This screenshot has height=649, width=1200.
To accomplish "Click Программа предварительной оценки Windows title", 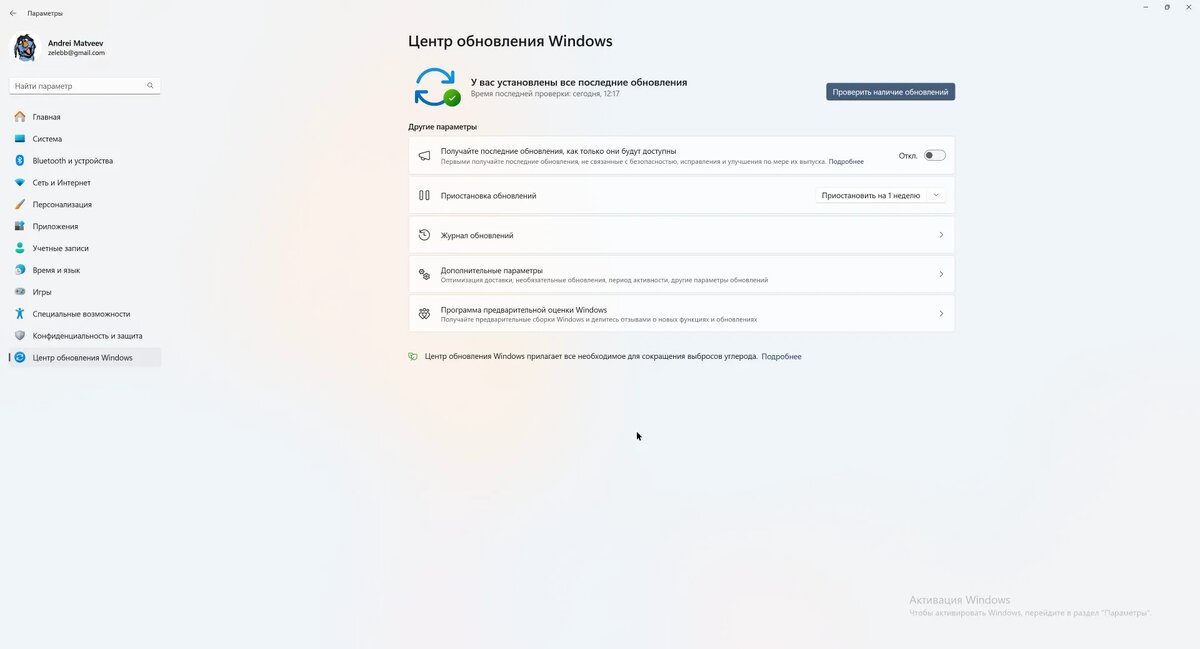I will 524,310.
